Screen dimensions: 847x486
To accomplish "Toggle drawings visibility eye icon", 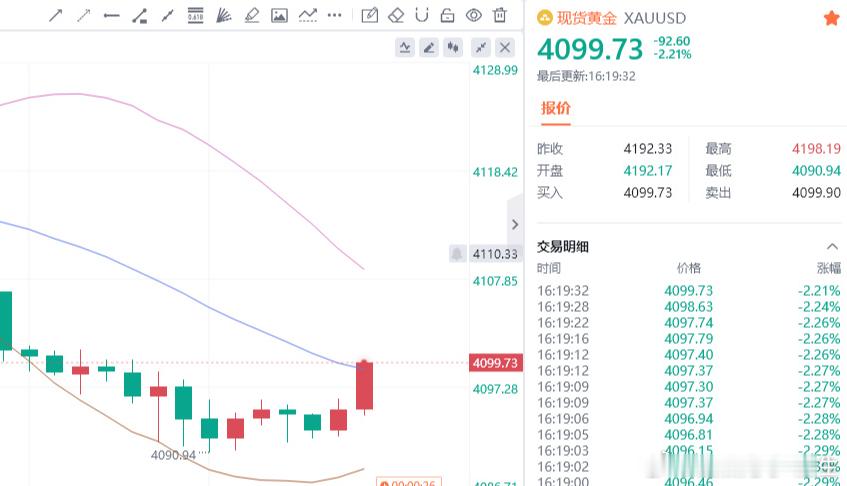I will tap(474, 15).
